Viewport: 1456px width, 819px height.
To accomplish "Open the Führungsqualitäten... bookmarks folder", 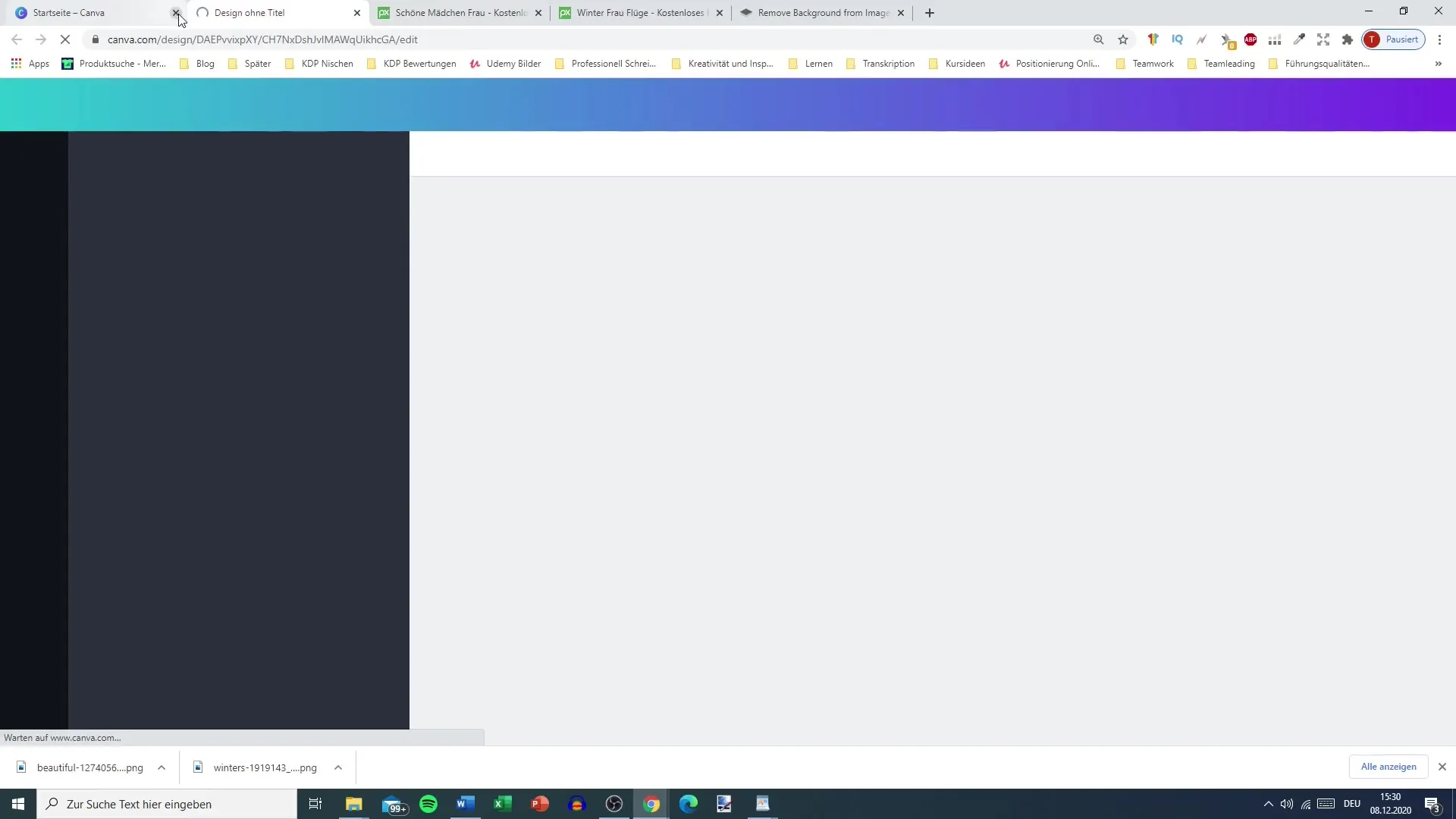I will tap(1319, 64).
